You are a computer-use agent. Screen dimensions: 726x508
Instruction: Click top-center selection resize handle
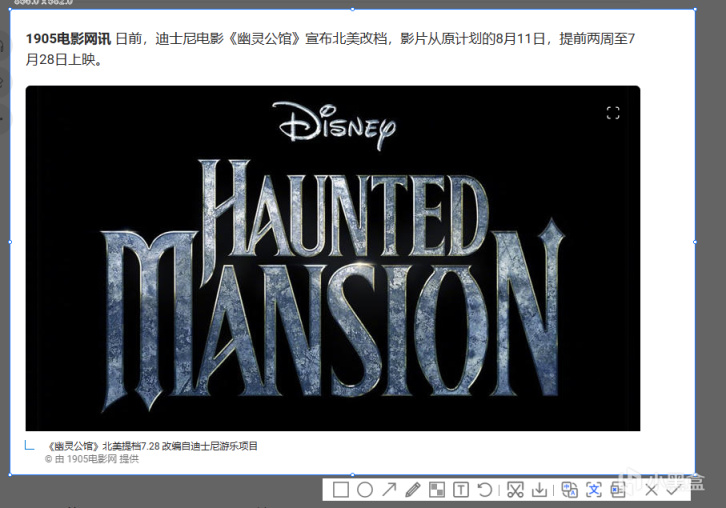[352, 9]
